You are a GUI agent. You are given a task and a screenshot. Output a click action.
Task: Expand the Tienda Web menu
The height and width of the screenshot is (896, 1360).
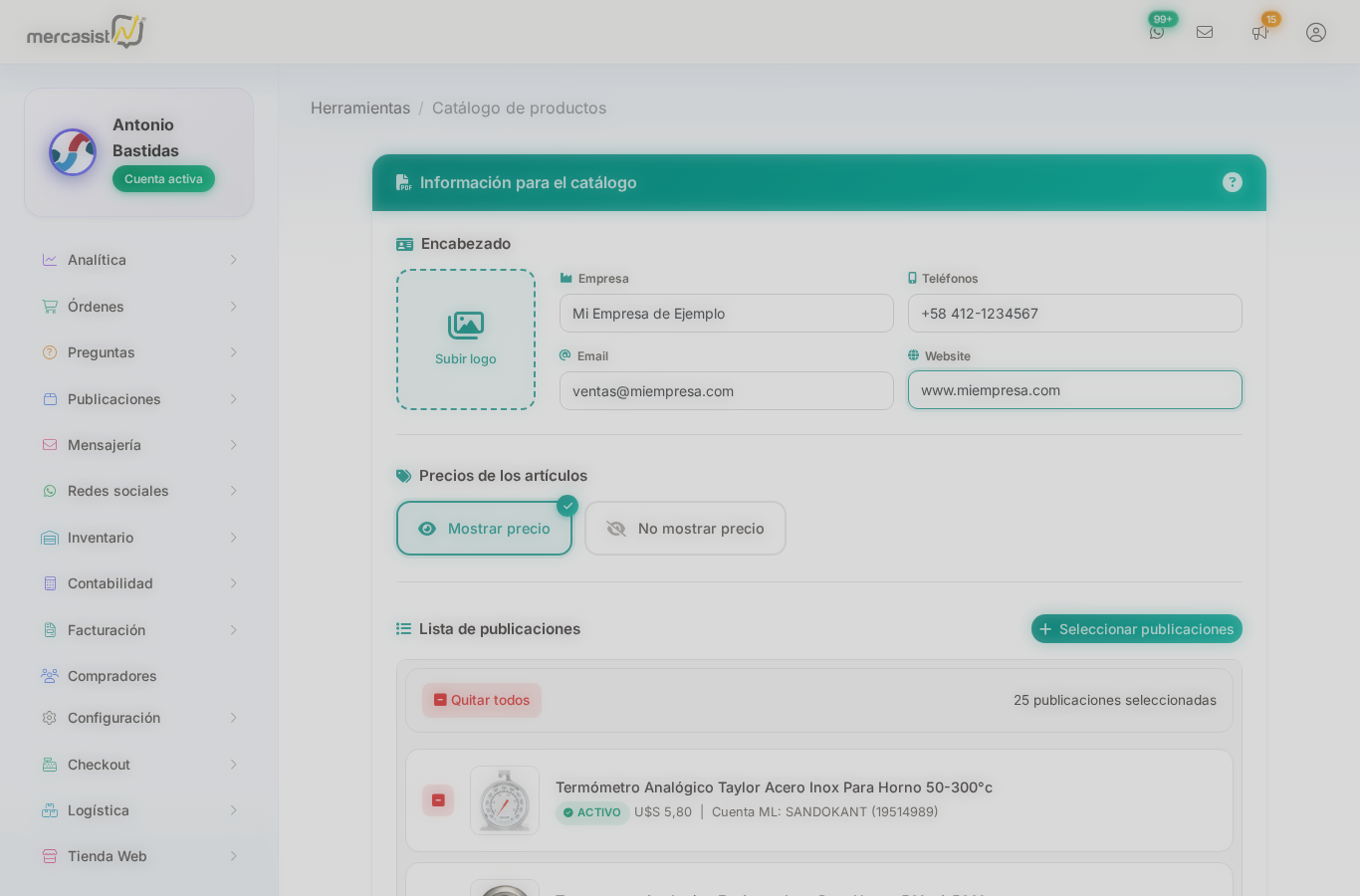tap(139, 856)
